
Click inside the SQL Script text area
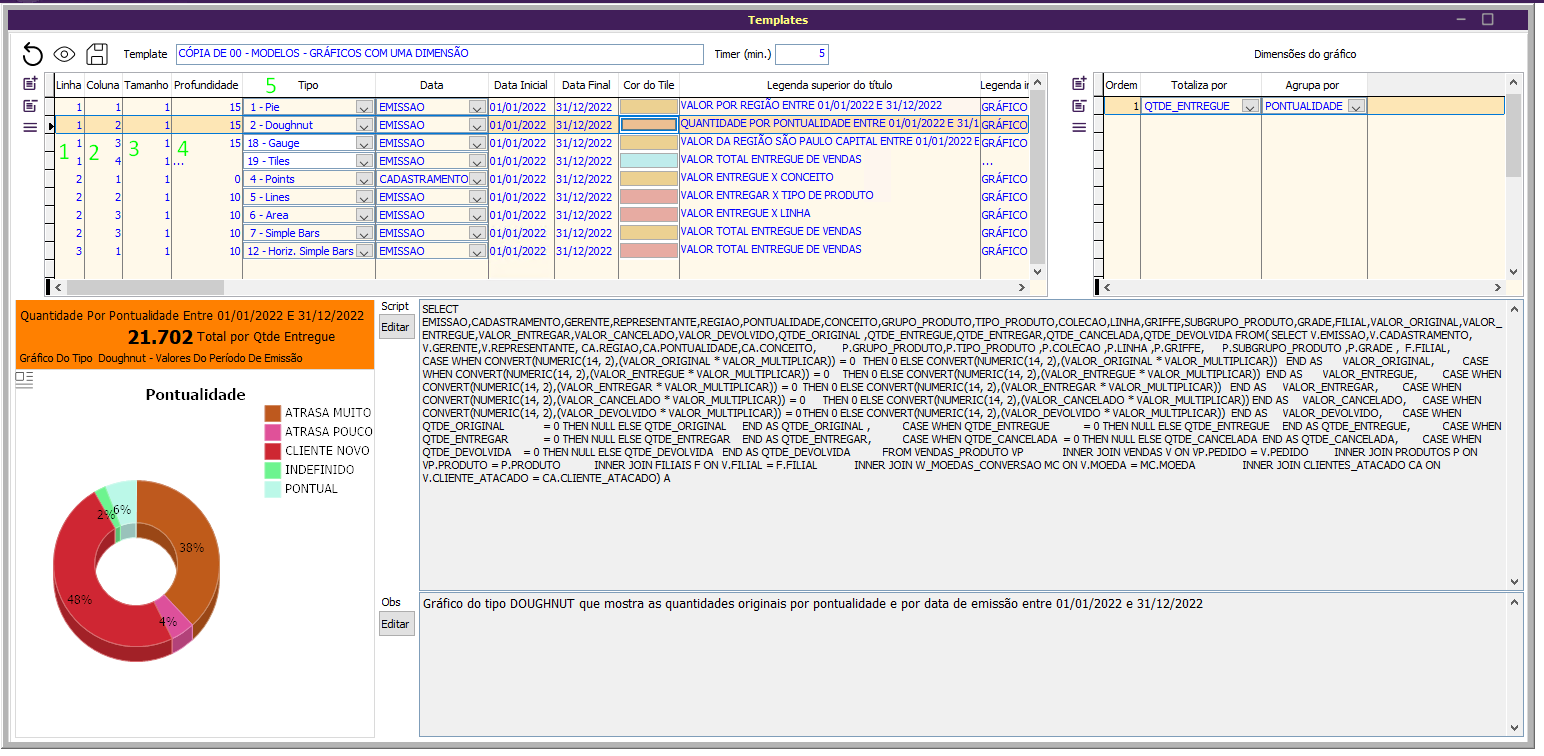point(963,445)
